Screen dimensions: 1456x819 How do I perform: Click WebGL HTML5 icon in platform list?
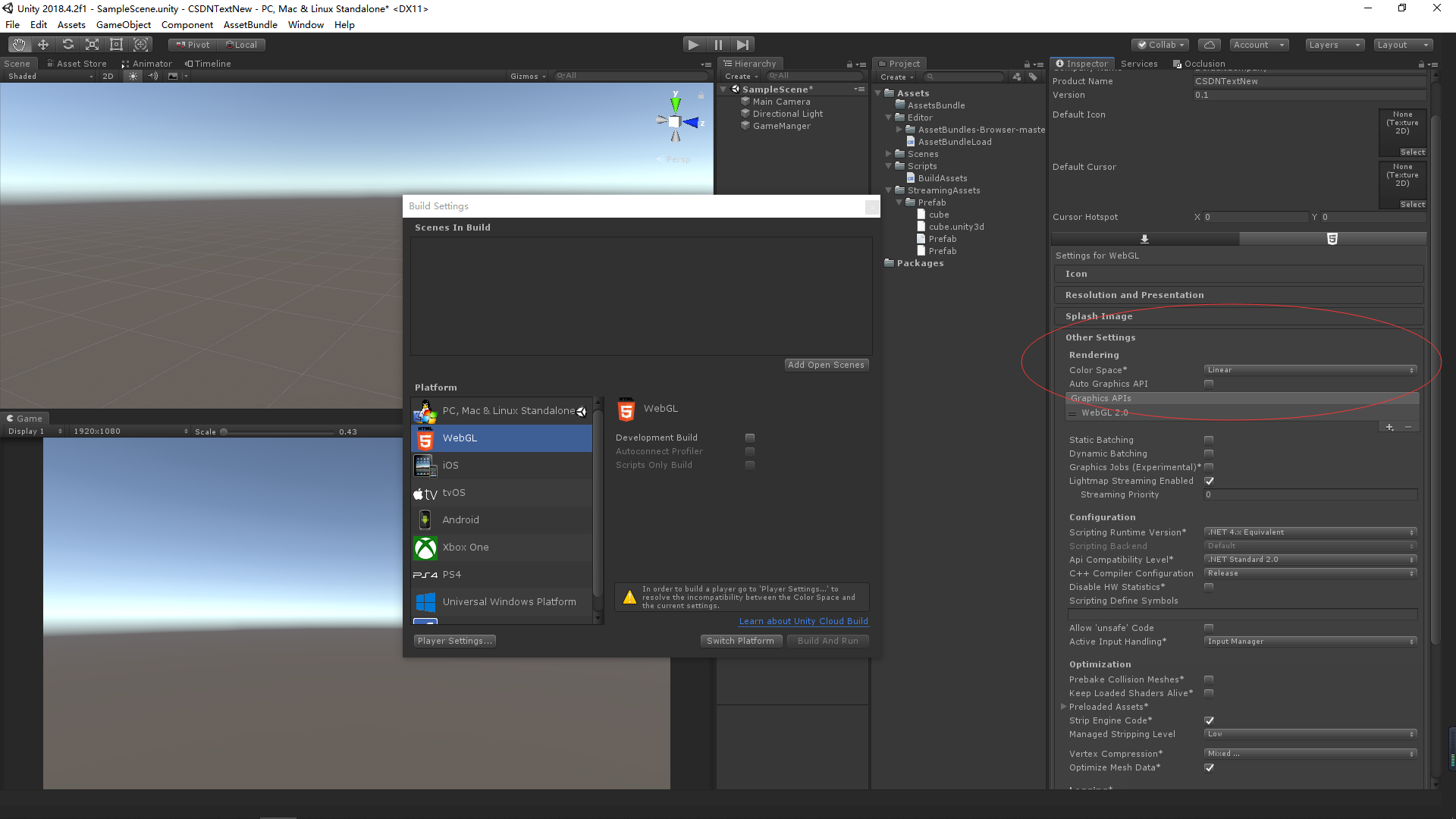click(x=425, y=438)
